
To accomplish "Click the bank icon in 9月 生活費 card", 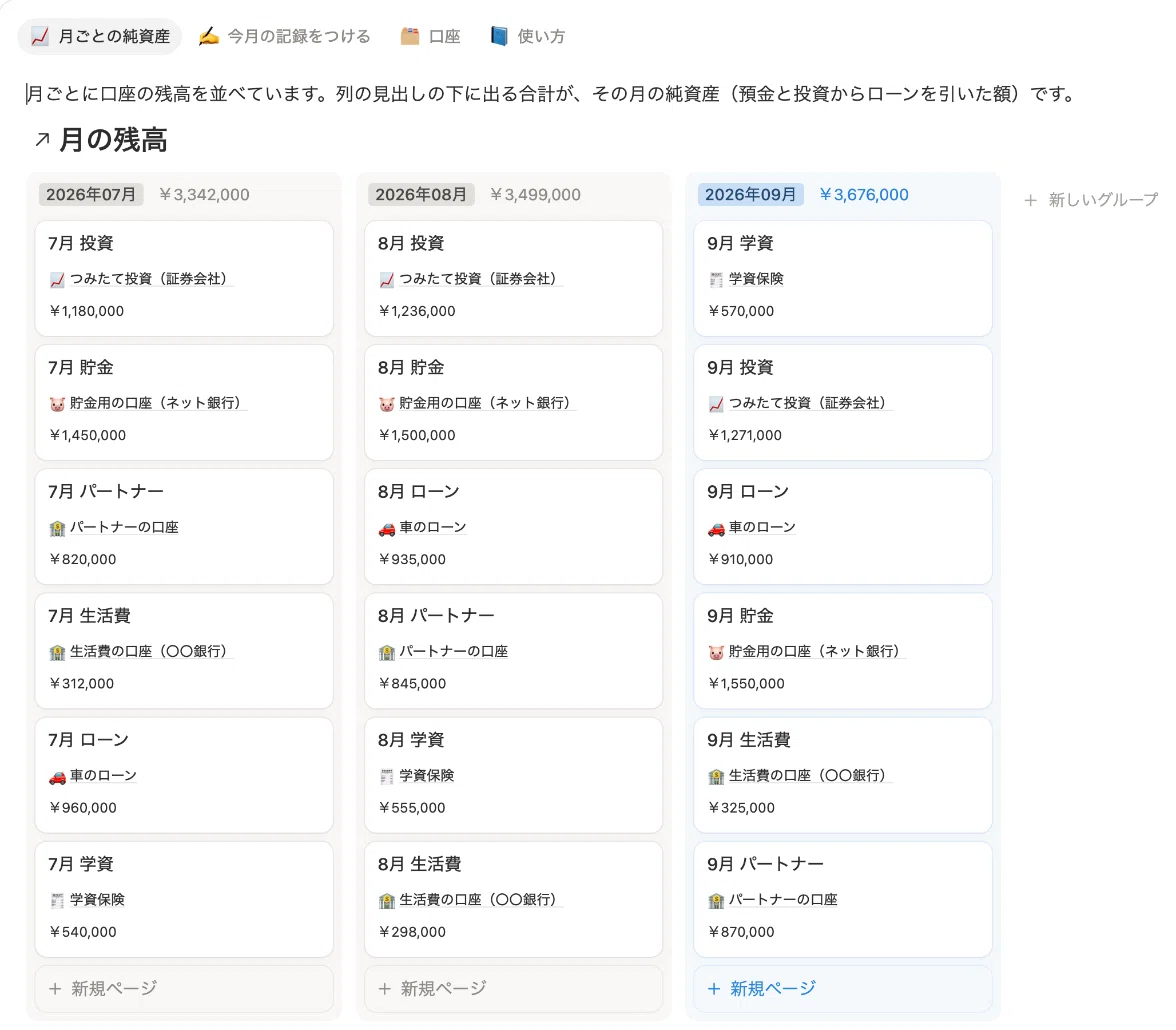I will (x=716, y=776).
